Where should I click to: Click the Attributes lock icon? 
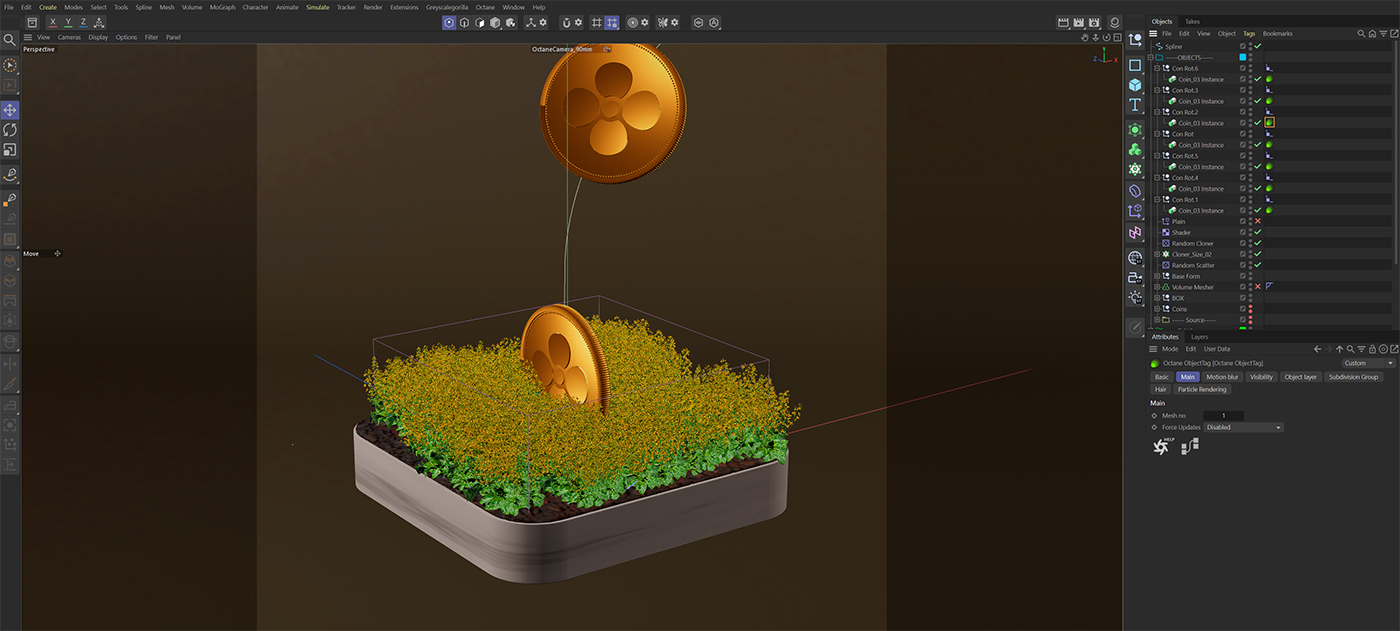coord(1372,349)
